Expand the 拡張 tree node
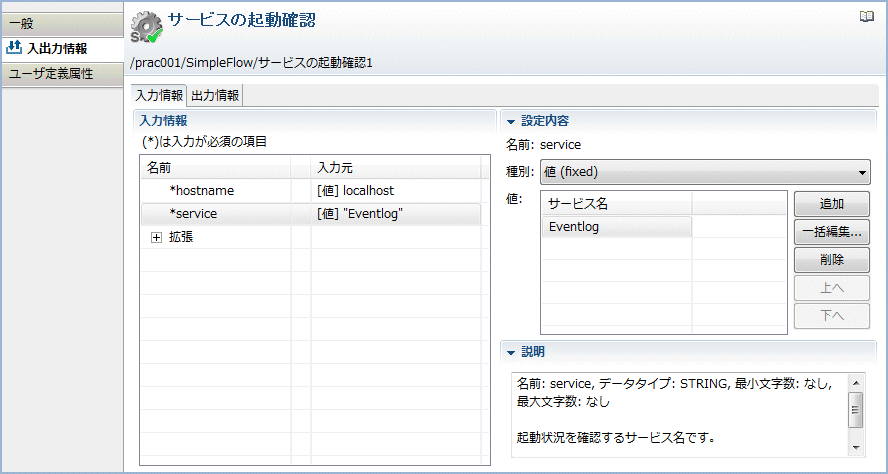Screen dimensions: 888x474 [156, 238]
